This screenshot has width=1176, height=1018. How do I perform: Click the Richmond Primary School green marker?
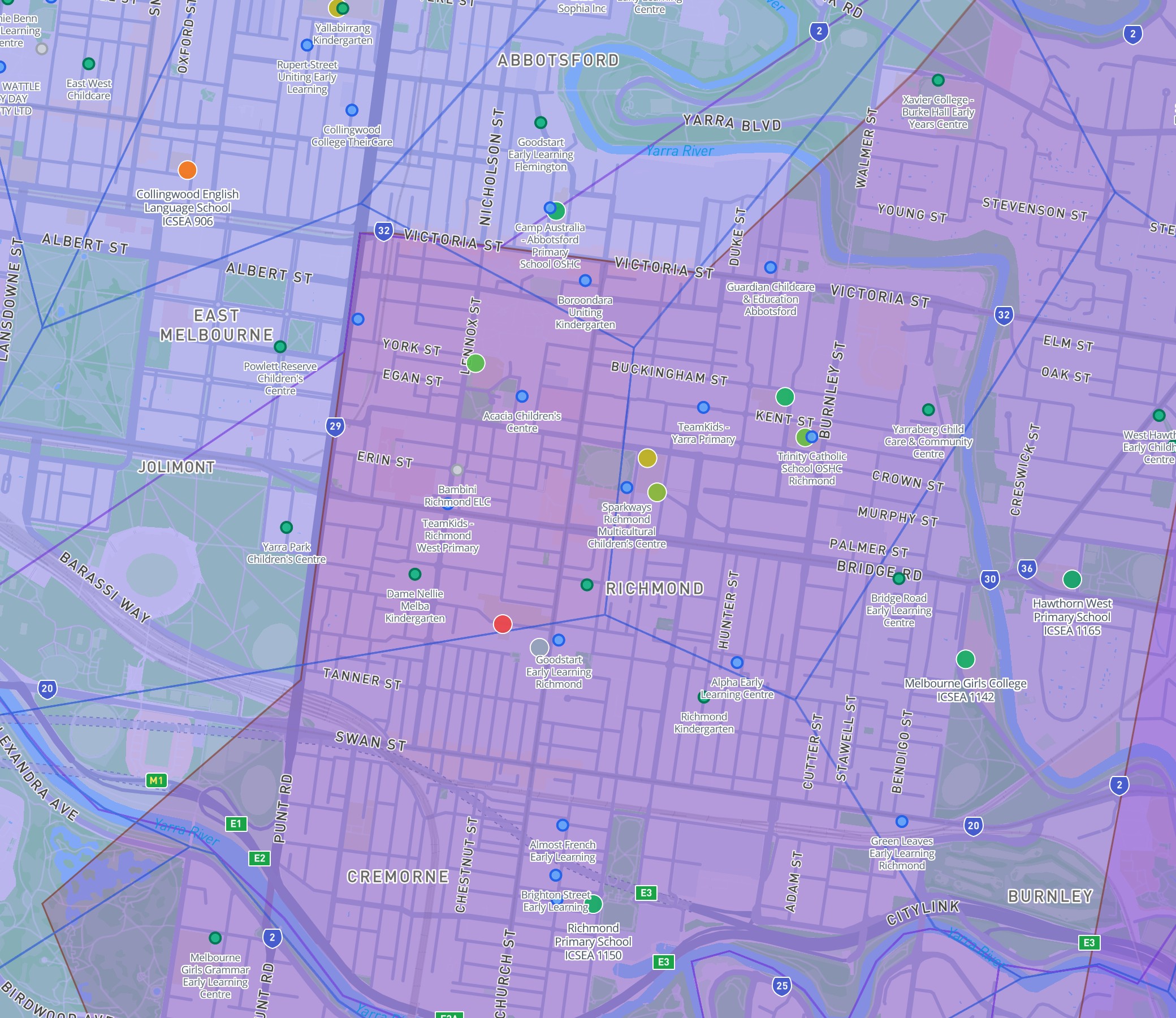point(594,904)
